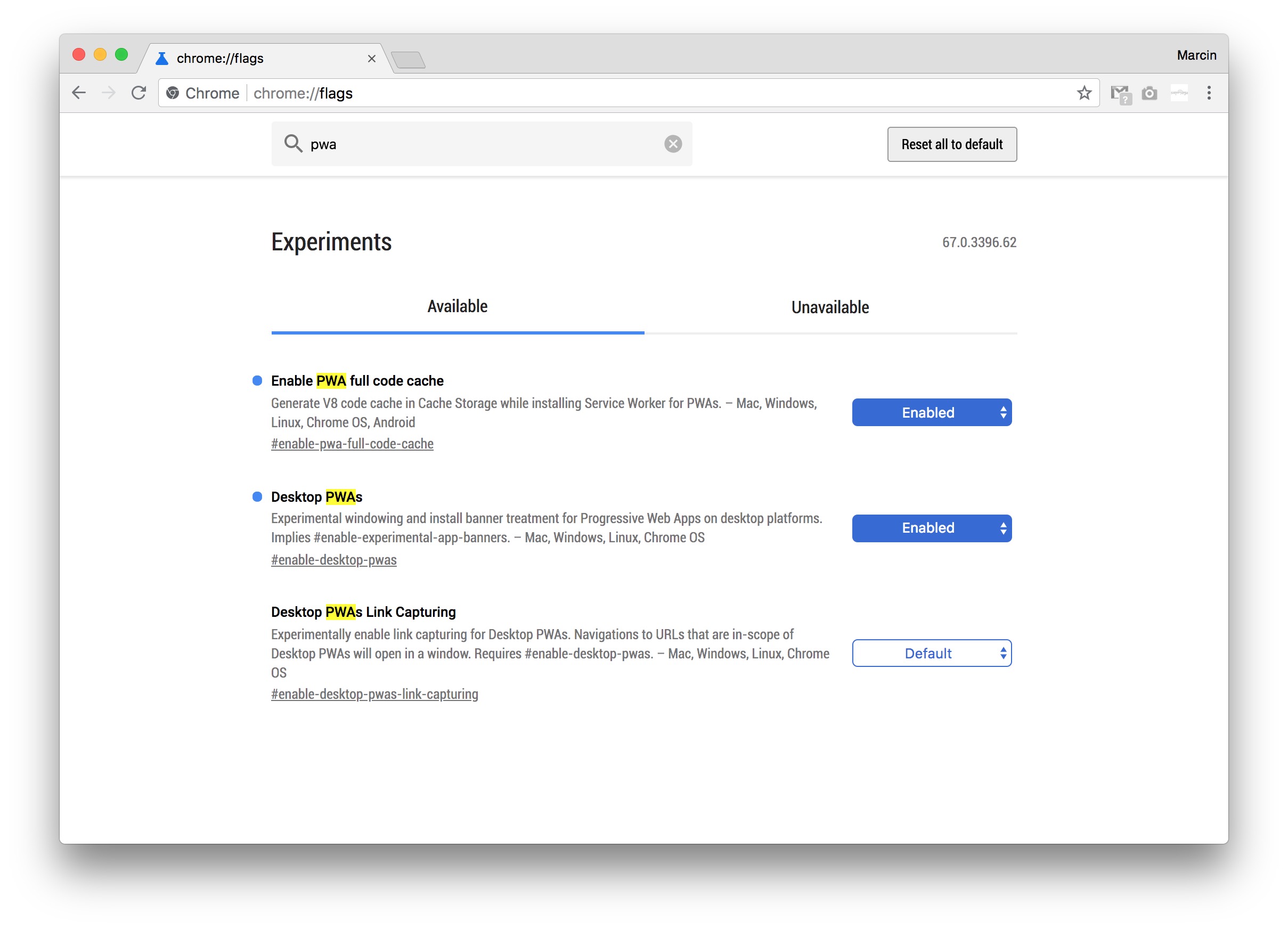Click the yellow window minimize button
This screenshot has width=1288, height=929.
click(100, 54)
